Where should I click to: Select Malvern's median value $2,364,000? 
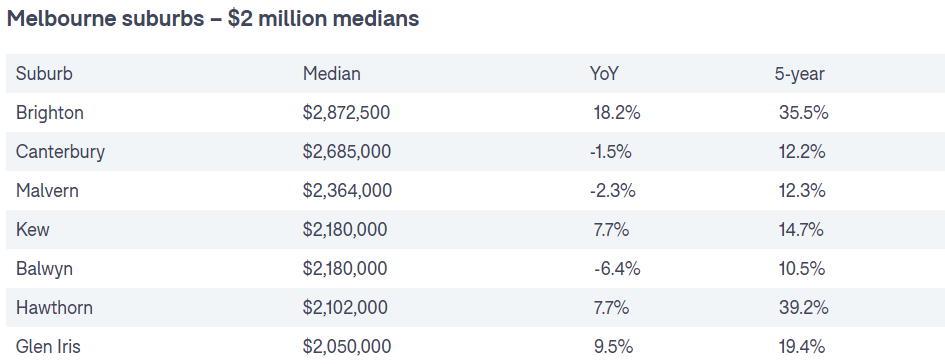pos(347,190)
